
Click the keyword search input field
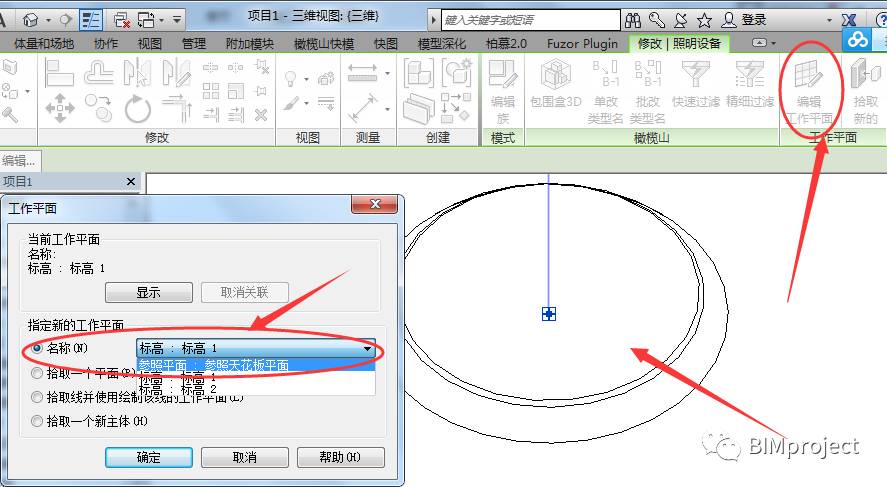coord(531,20)
